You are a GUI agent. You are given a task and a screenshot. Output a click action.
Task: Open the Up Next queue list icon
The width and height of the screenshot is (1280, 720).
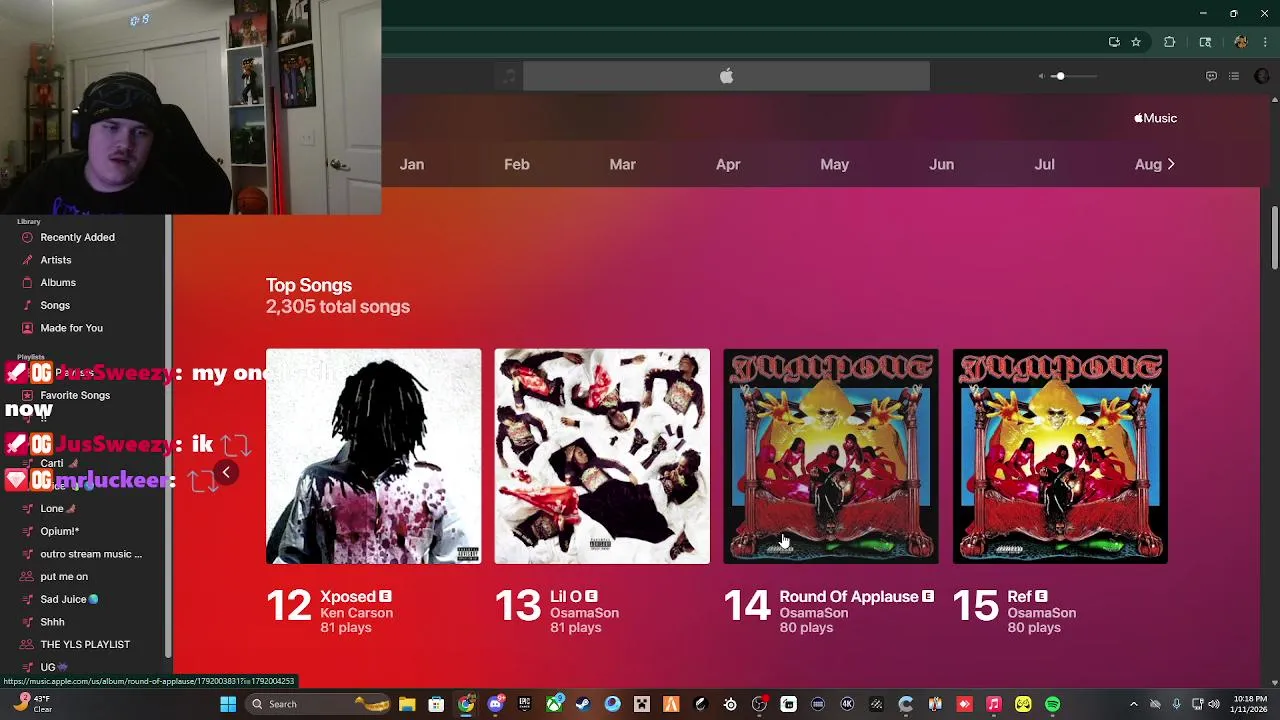coord(1234,76)
